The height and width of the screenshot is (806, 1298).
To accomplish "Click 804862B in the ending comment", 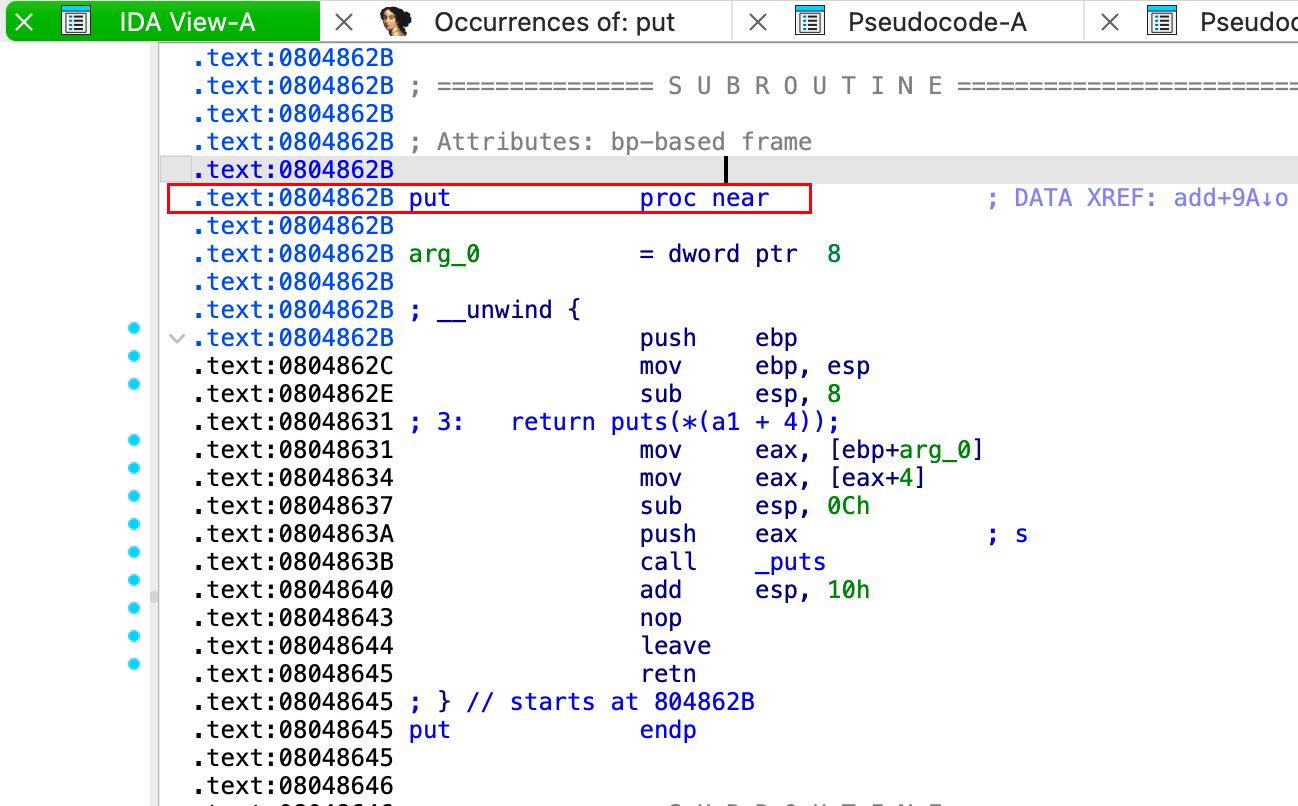I will (x=704, y=701).
